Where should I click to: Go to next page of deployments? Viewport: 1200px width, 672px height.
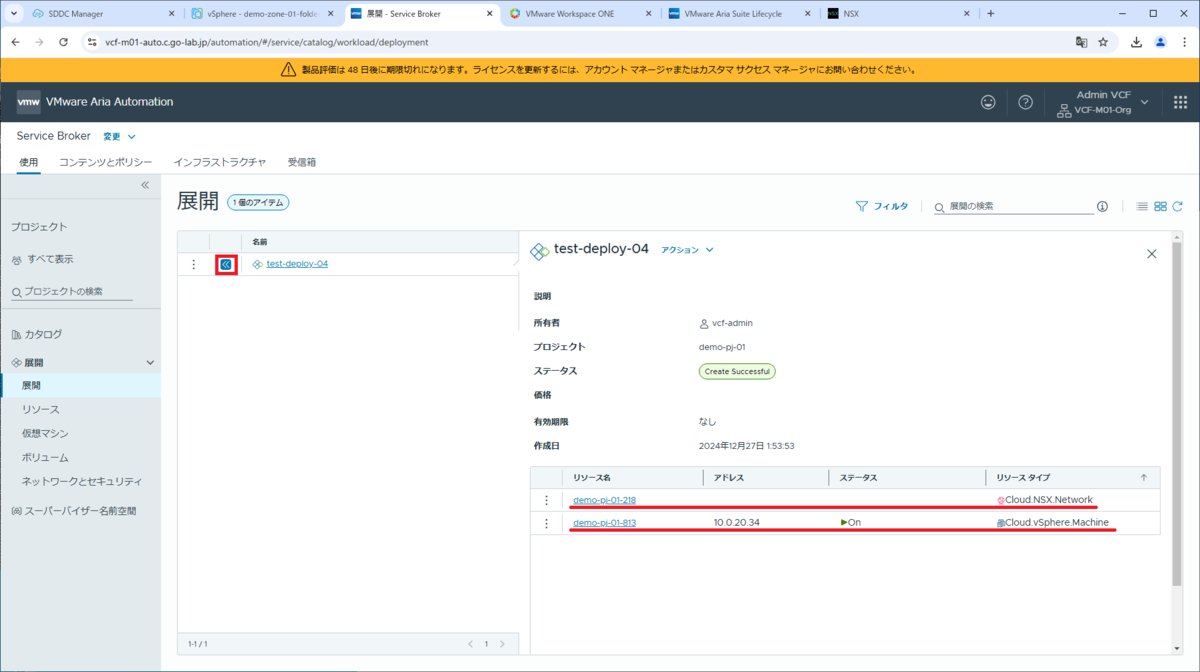click(502, 644)
